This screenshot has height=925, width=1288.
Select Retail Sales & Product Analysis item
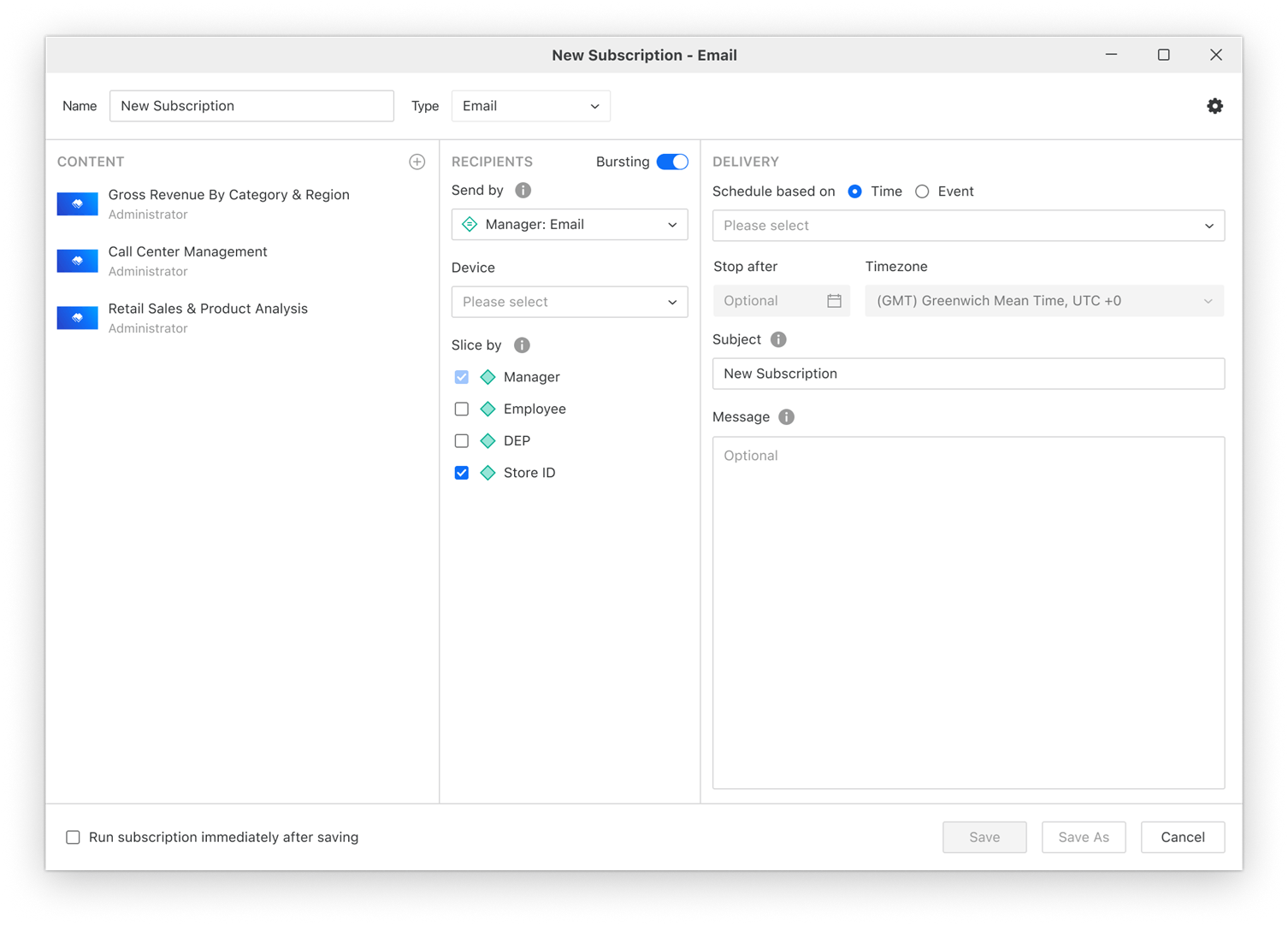coord(208,309)
